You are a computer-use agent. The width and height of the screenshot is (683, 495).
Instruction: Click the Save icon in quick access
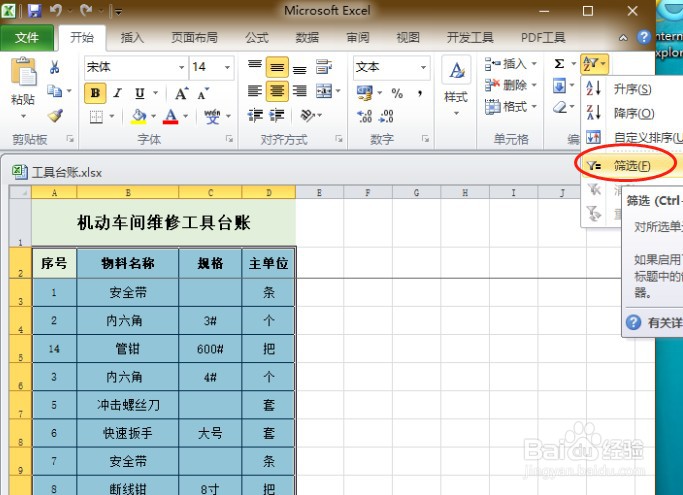34,10
